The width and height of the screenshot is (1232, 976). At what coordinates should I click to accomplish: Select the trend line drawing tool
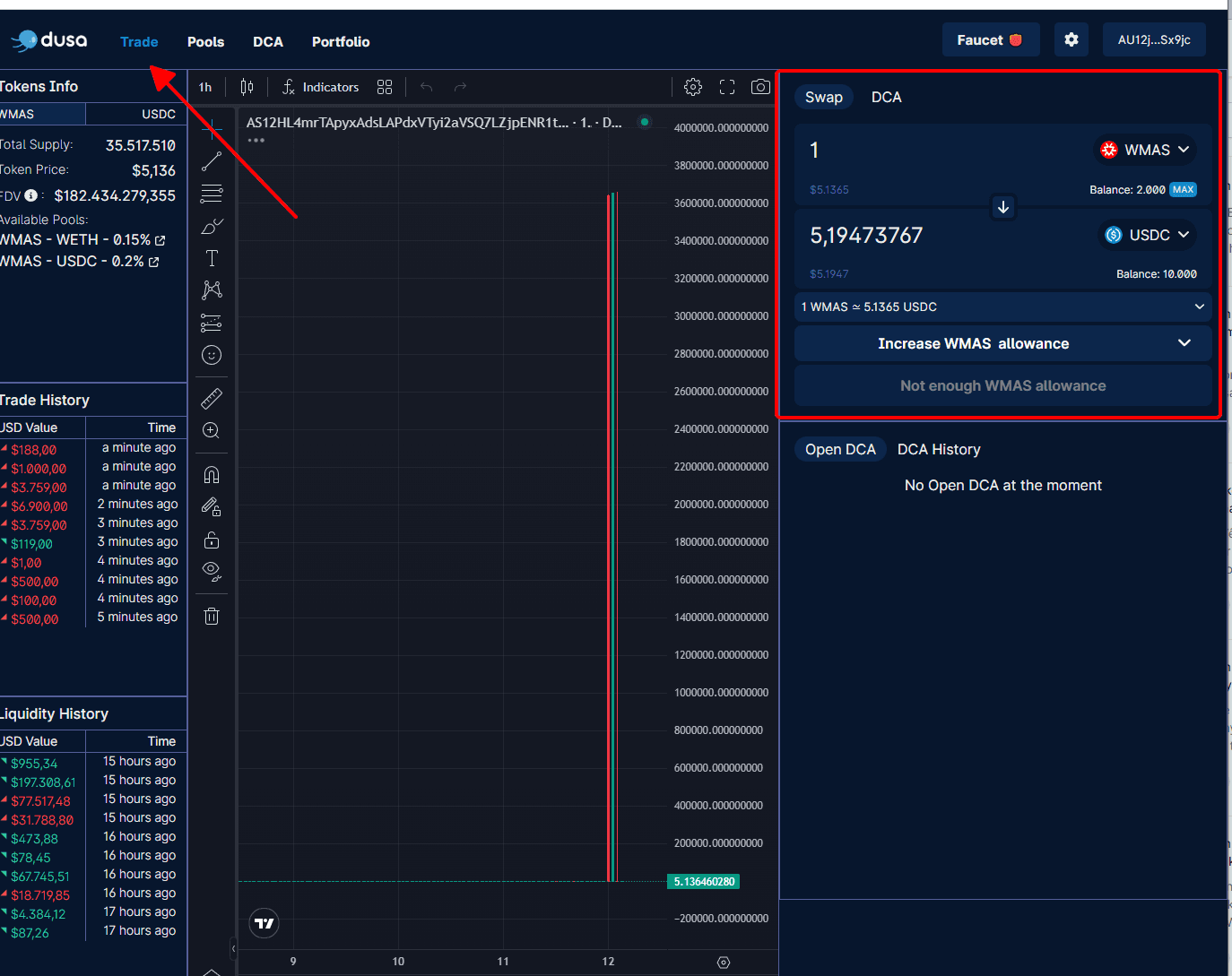212,161
